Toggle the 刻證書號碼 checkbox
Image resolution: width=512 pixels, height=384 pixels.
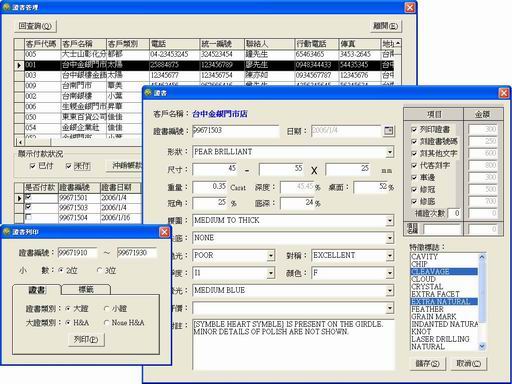414,141
